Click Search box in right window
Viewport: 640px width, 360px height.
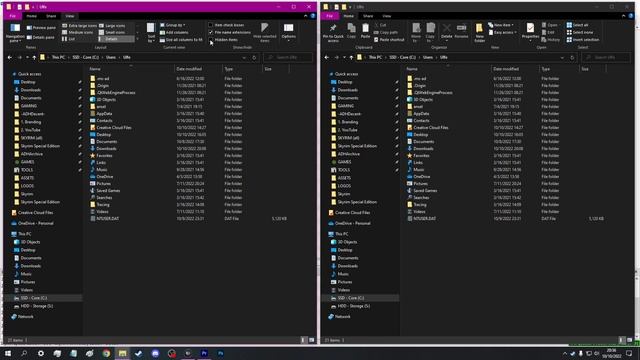[606, 58]
